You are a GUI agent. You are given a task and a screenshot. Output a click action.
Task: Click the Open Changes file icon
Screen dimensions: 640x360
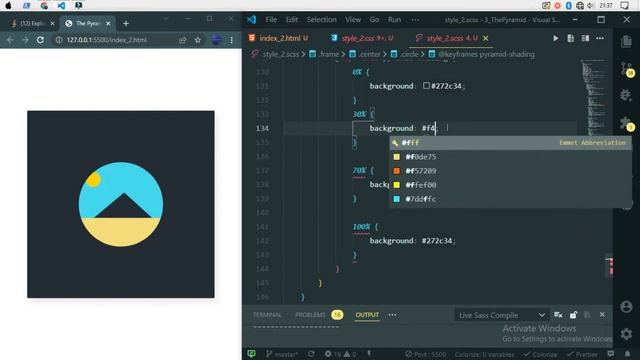coord(570,38)
